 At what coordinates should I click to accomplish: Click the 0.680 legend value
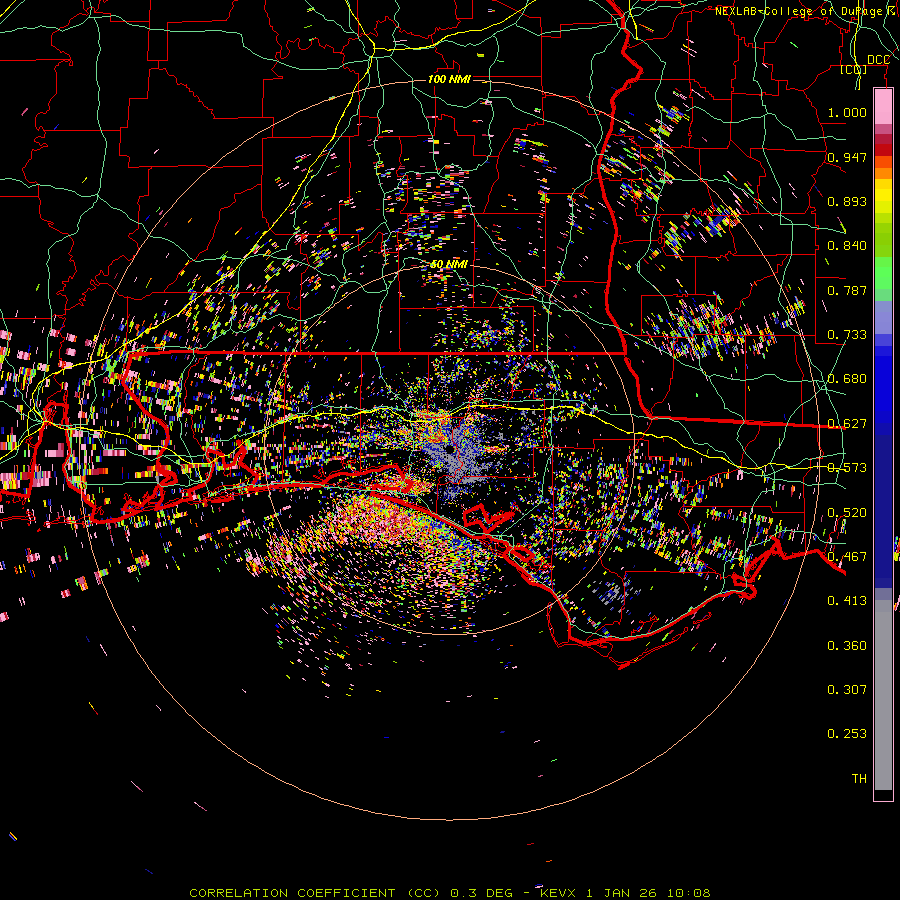(x=847, y=379)
